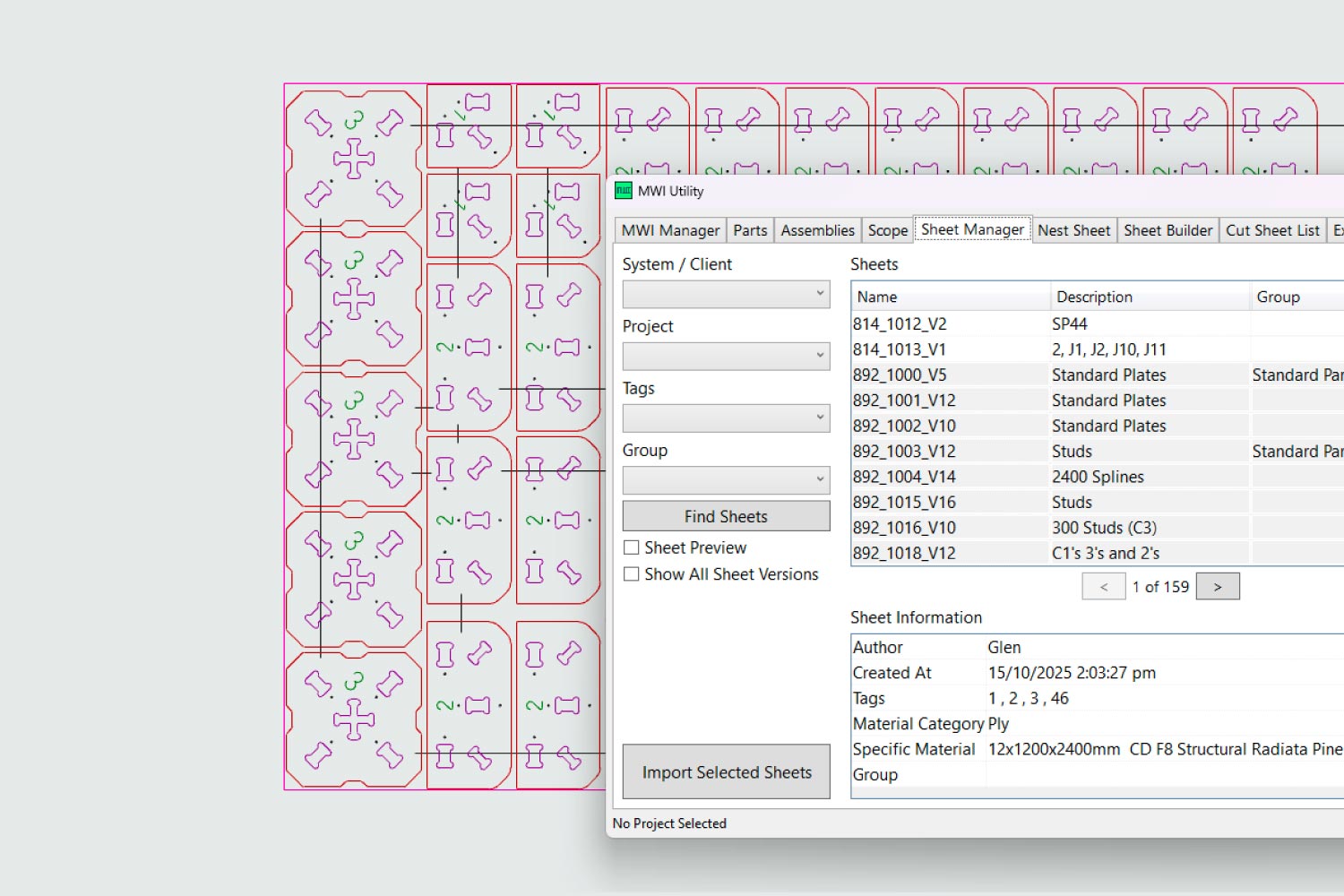Enable the Sheet Preview checkbox

(632, 547)
